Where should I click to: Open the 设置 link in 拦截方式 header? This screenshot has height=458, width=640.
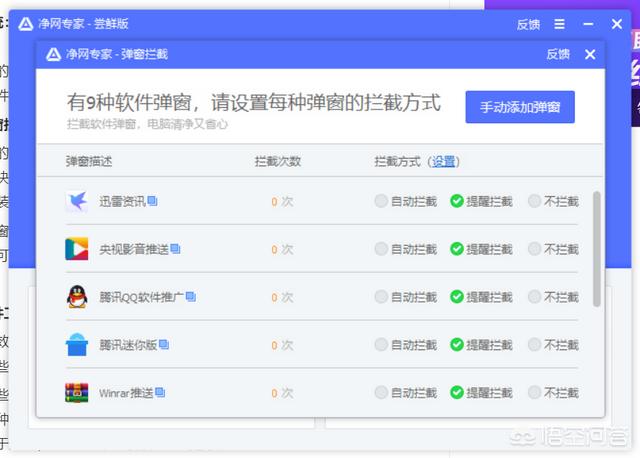pos(444,162)
